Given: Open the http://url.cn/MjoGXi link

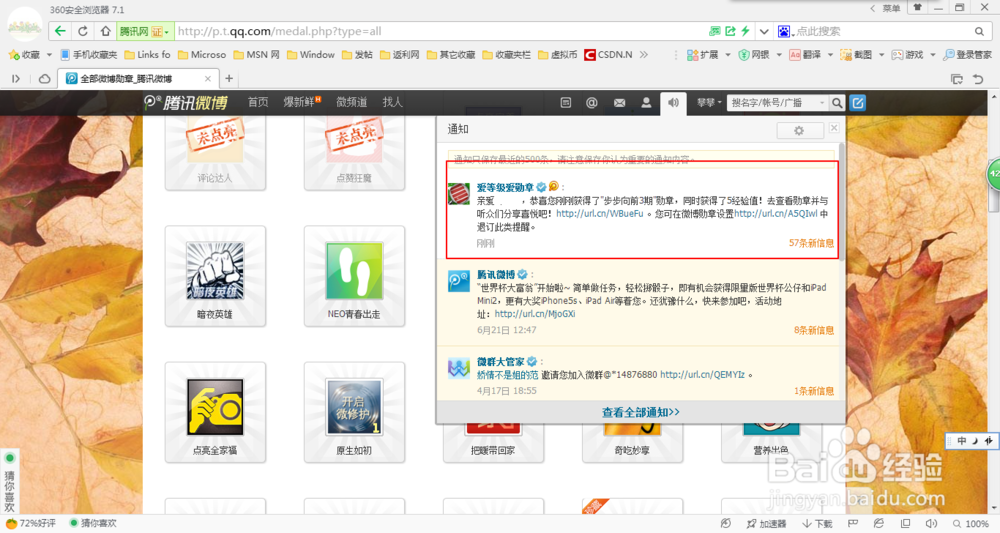Looking at the screenshot, I should pos(534,314).
